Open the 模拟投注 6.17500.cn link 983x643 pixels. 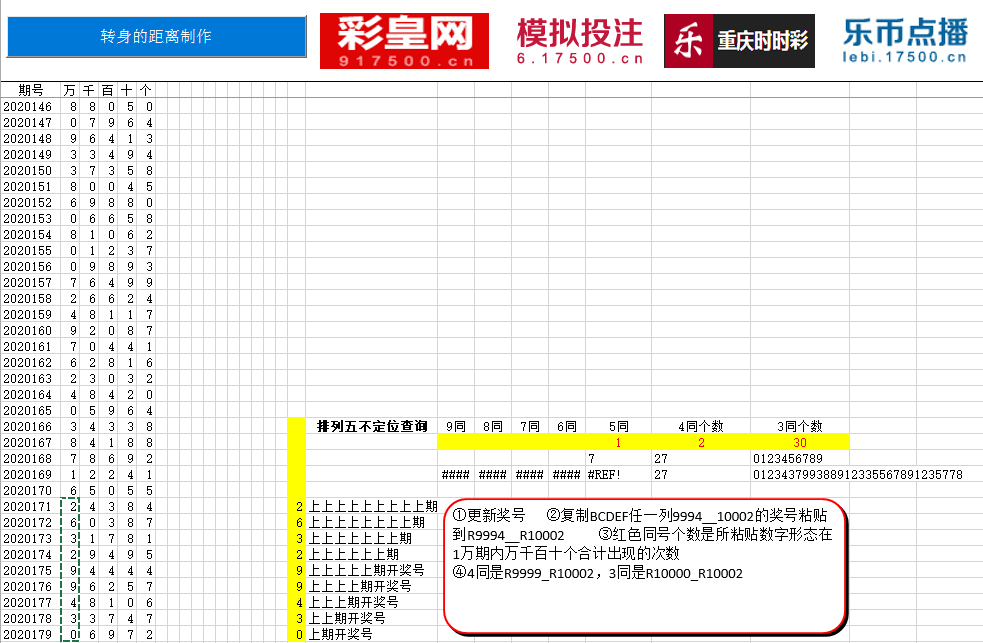coord(580,41)
